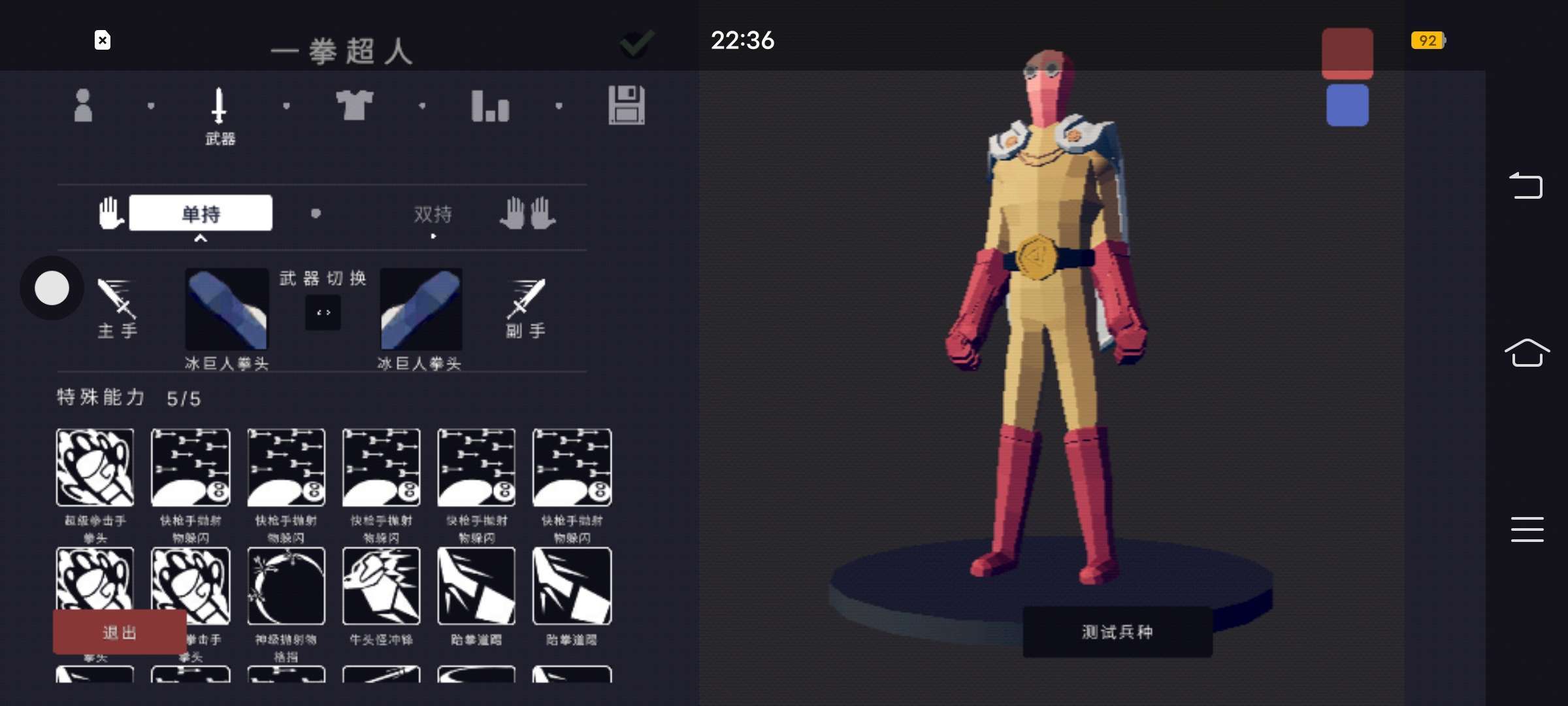
Task: Open the stats bar chart tab
Action: pyautogui.click(x=490, y=106)
